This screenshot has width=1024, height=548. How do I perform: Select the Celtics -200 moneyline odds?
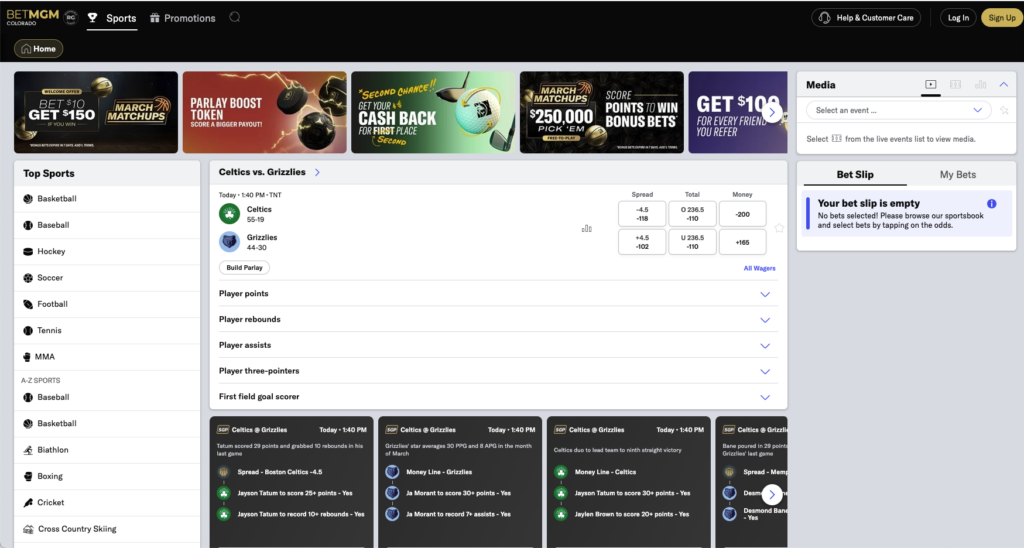click(x=742, y=214)
